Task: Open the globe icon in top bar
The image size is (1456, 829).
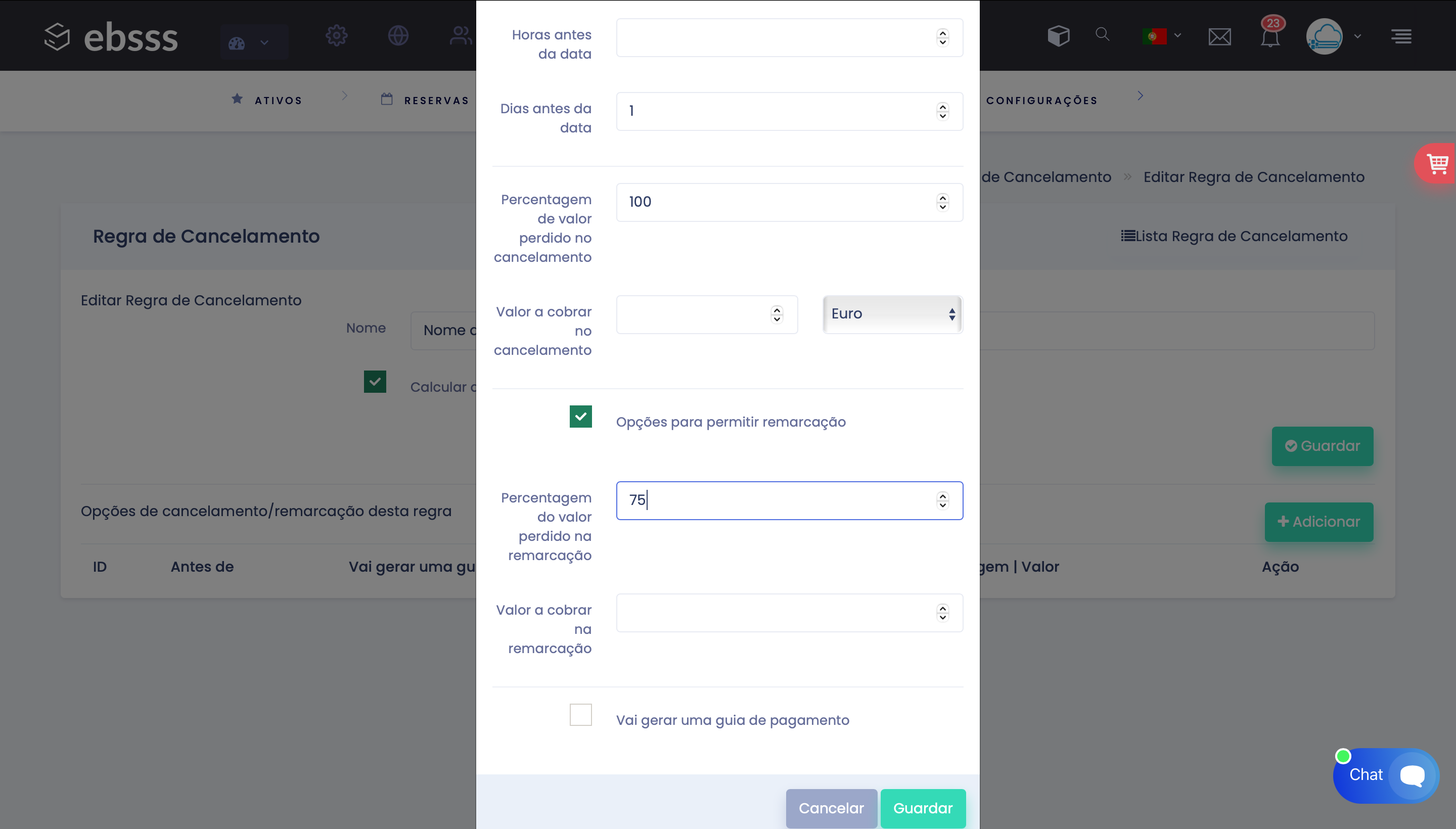Action: tap(398, 36)
